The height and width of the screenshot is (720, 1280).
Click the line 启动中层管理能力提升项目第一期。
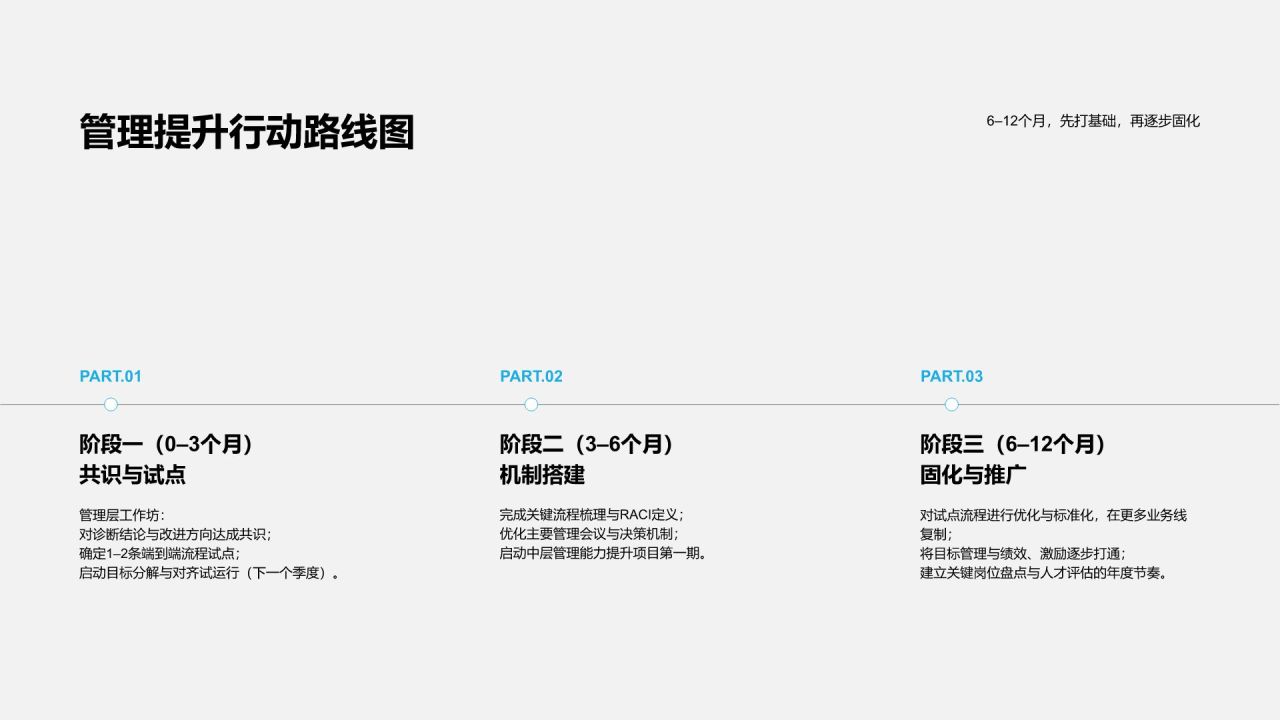click(x=604, y=553)
